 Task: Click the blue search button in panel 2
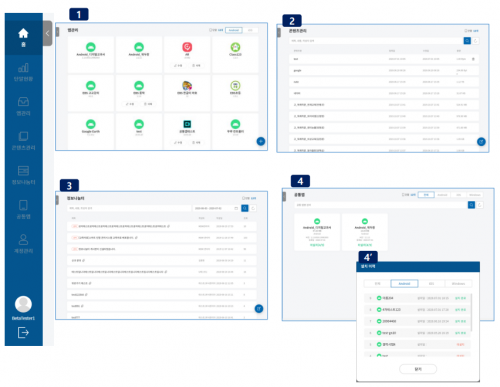pos(467,41)
